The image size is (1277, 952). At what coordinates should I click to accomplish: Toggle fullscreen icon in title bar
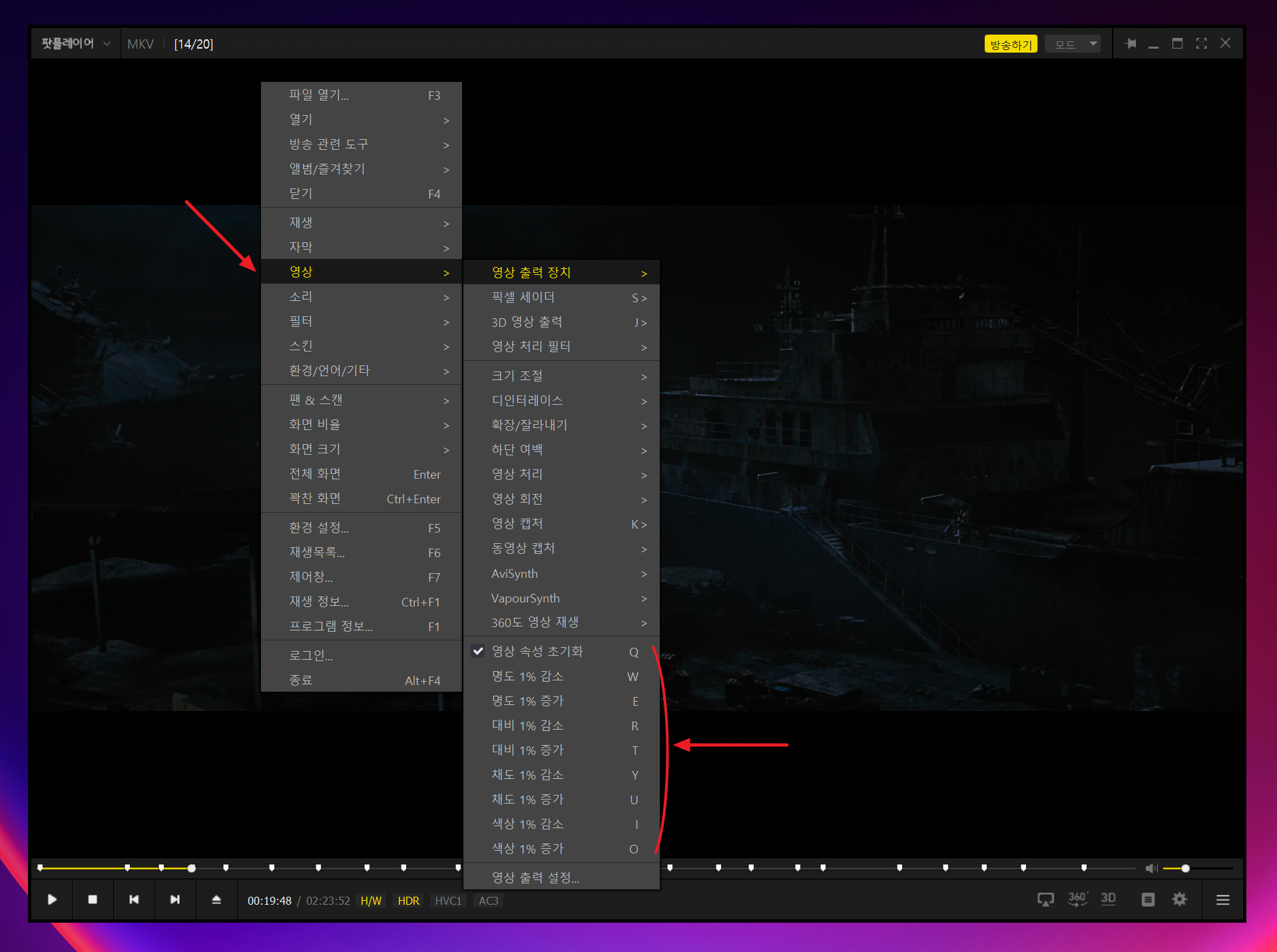[1201, 43]
